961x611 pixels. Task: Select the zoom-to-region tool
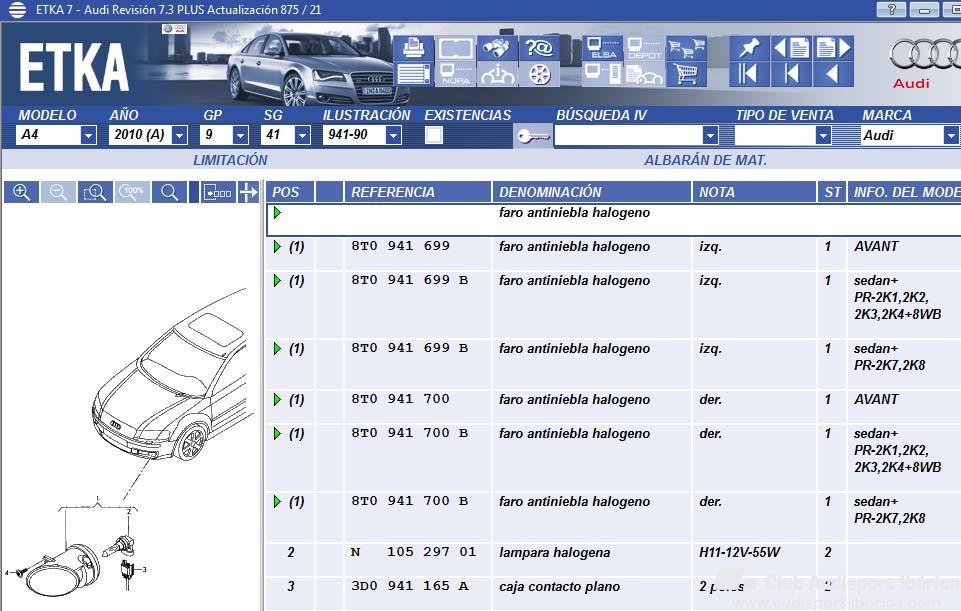click(95, 192)
